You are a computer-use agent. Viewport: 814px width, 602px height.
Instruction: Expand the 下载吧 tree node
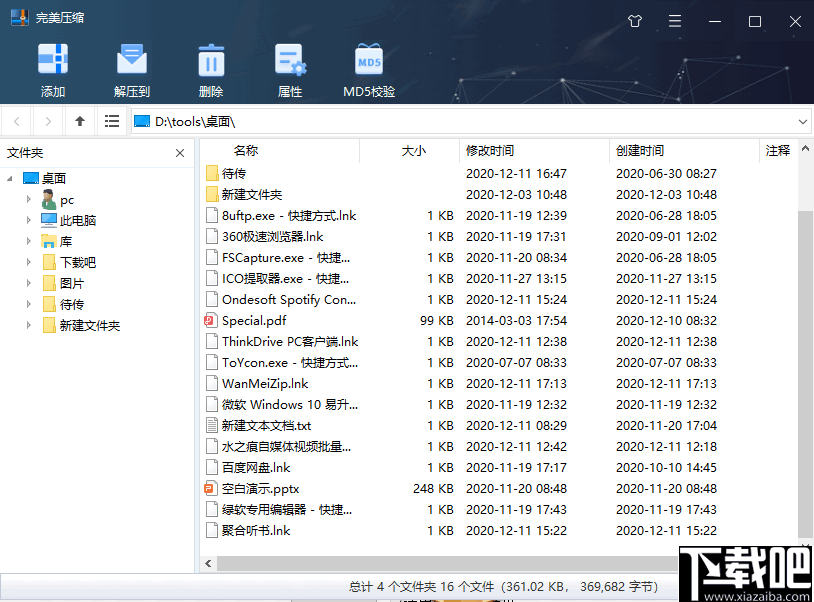point(29,263)
